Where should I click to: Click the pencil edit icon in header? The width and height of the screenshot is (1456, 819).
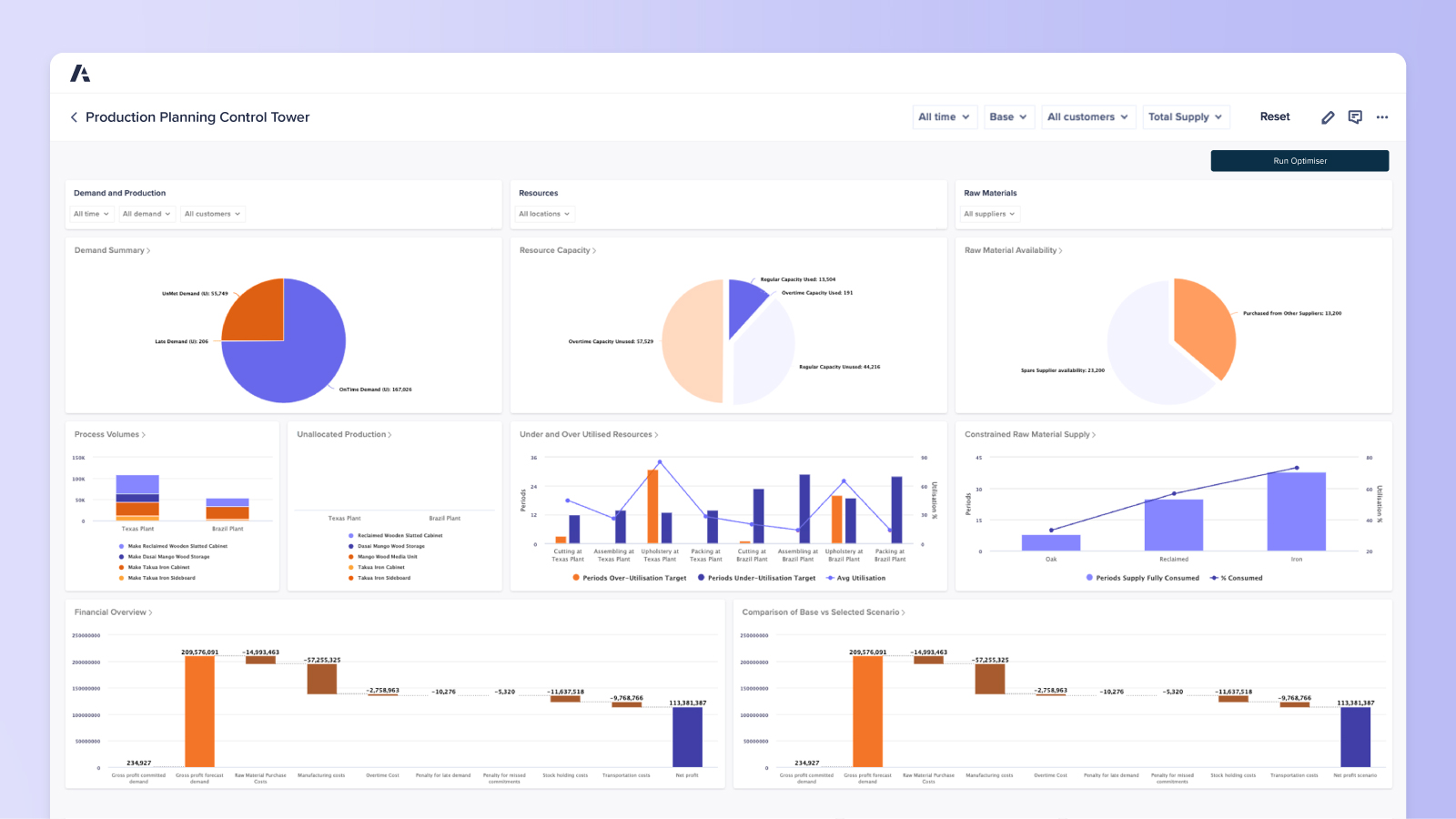(x=1328, y=117)
